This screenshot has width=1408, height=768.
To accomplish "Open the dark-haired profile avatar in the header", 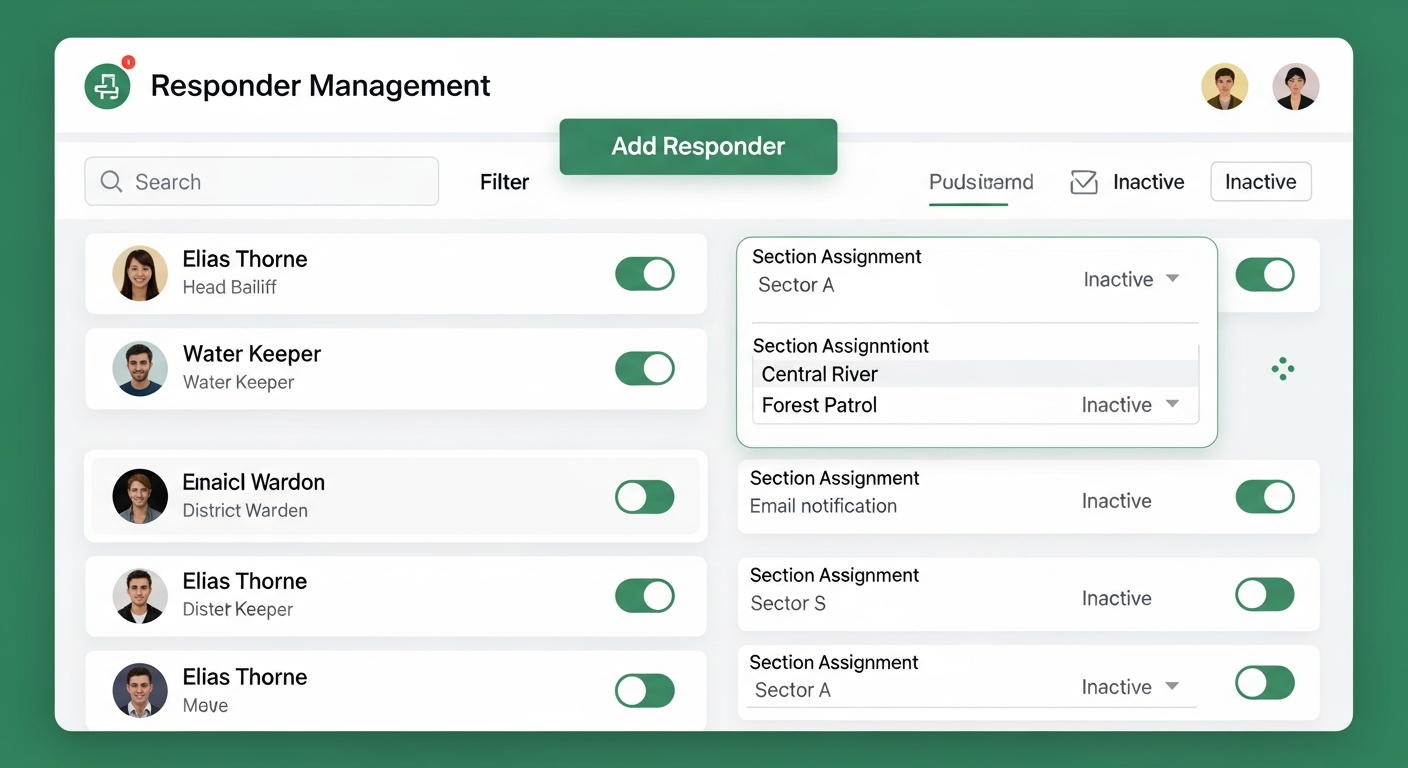I will (x=1296, y=87).
